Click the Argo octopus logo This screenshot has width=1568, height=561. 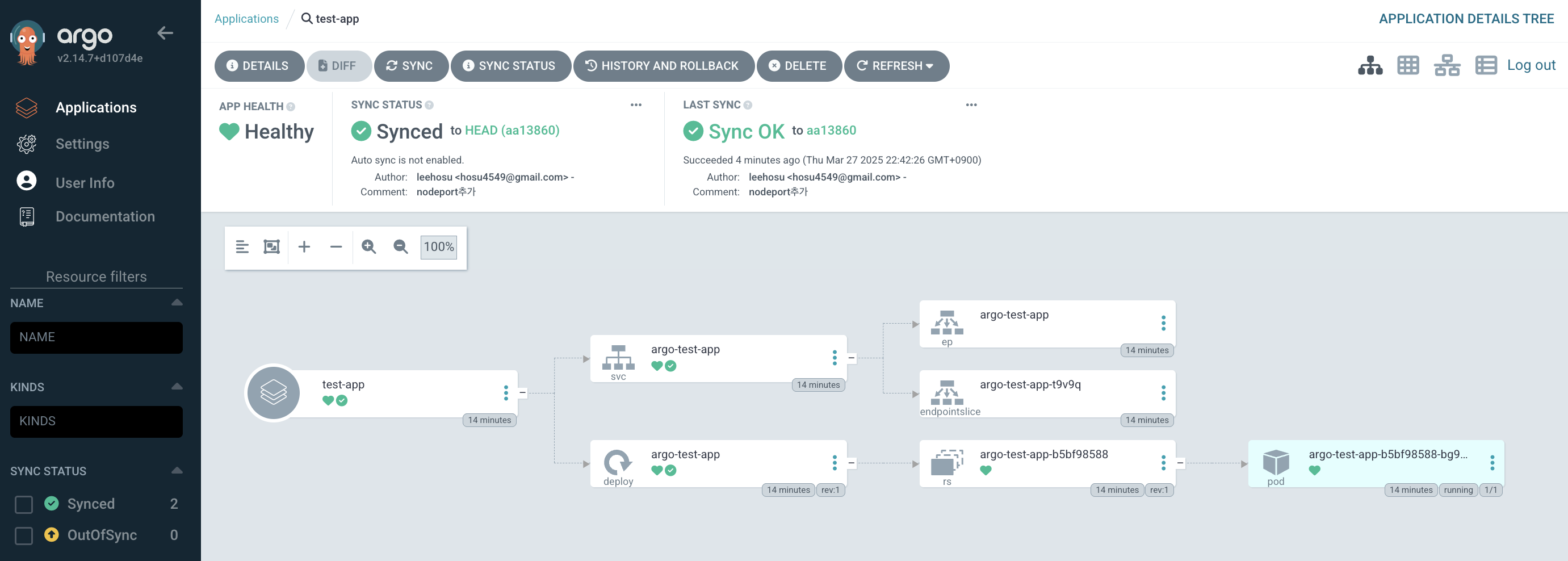coord(27,43)
